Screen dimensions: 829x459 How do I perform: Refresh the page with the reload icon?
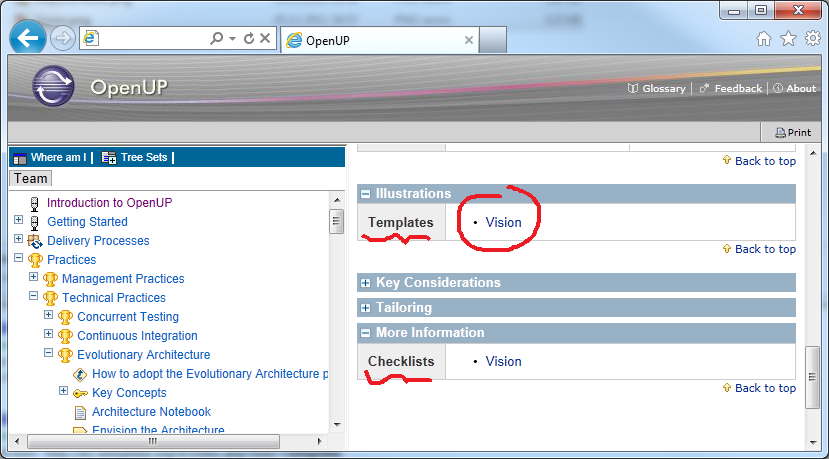(x=248, y=38)
